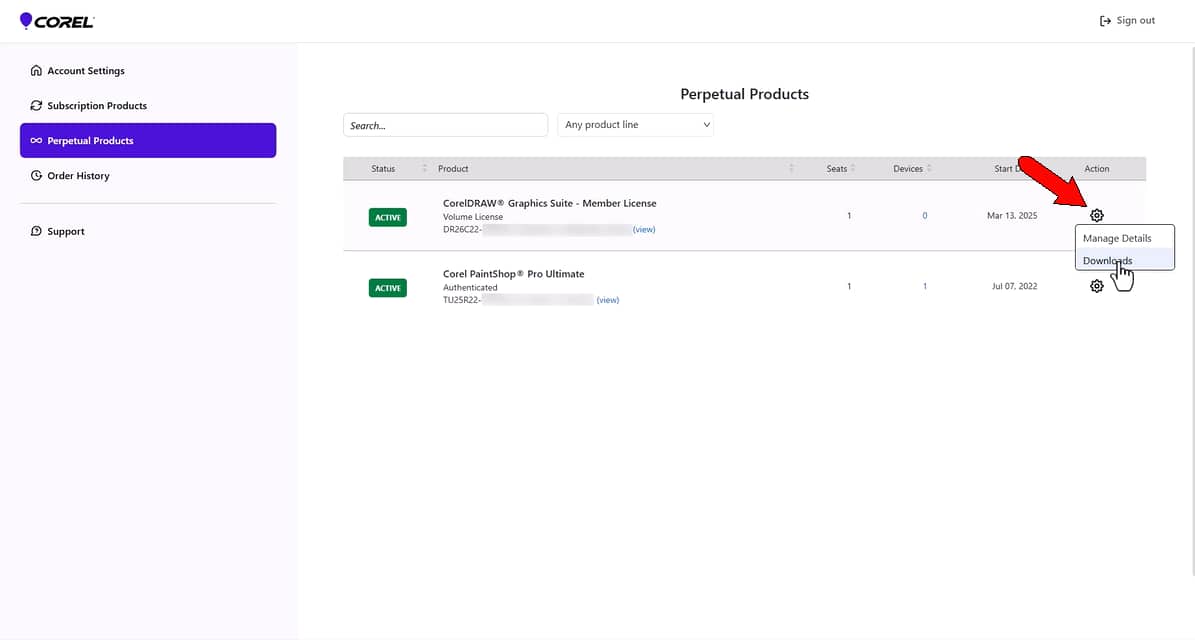The height and width of the screenshot is (640, 1195).
Task: Click CorelDRAW Graphics Suite - Member License title
Action: (549, 203)
